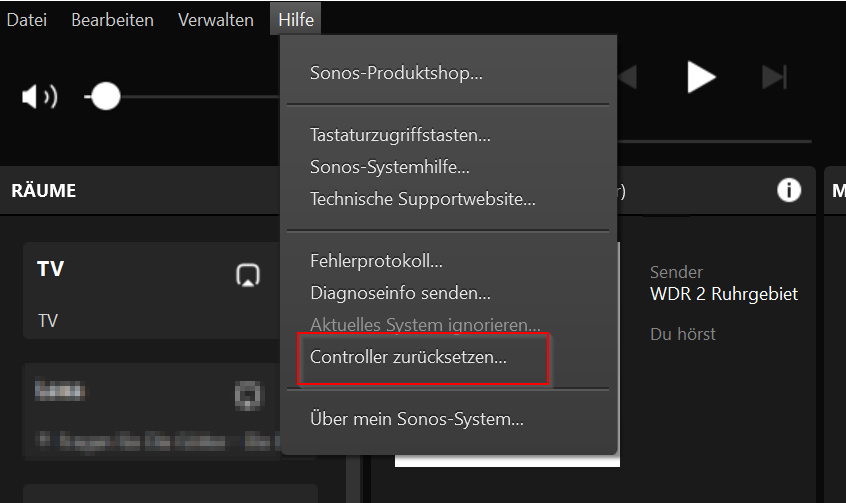Viewport: 846px width, 503px height.
Task: Click the volume slider knob
Action: [x=105, y=97]
